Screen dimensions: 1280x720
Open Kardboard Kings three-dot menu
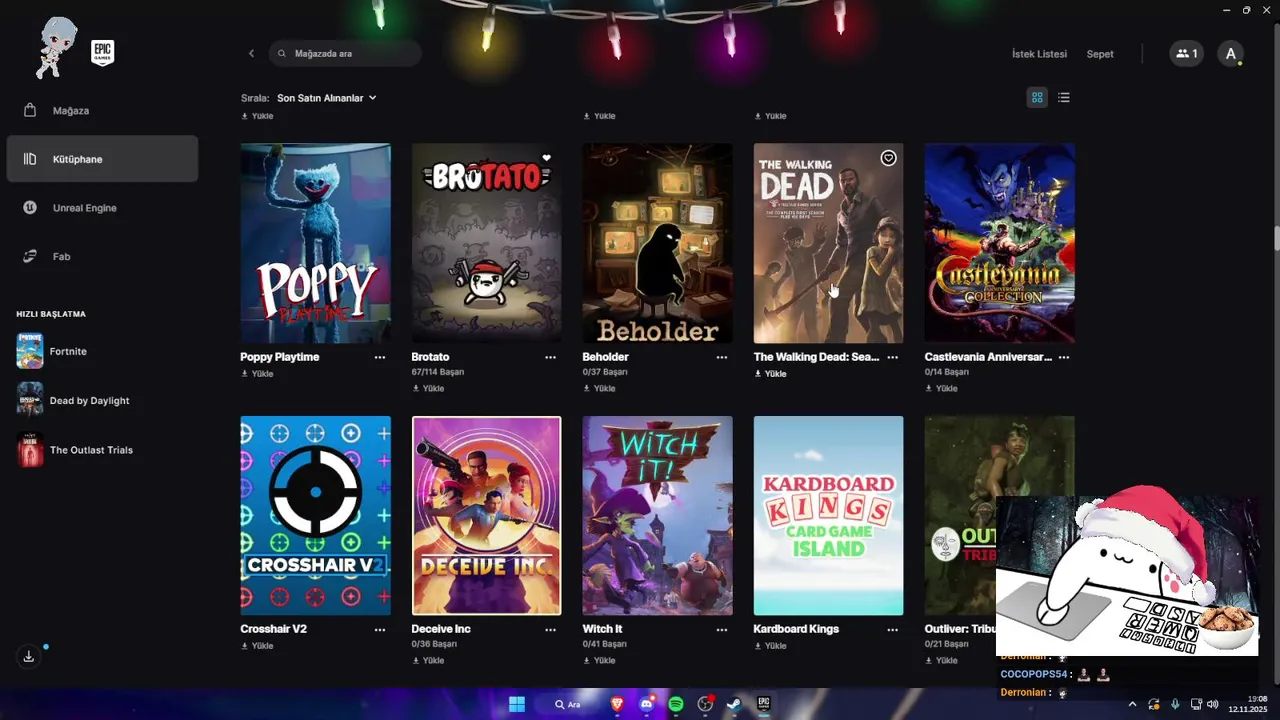893,630
